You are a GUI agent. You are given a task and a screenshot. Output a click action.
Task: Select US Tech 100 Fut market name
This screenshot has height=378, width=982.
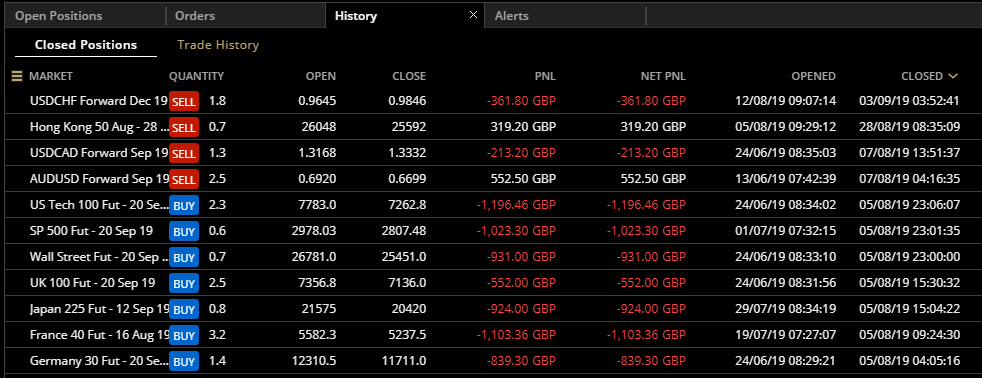[99, 205]
